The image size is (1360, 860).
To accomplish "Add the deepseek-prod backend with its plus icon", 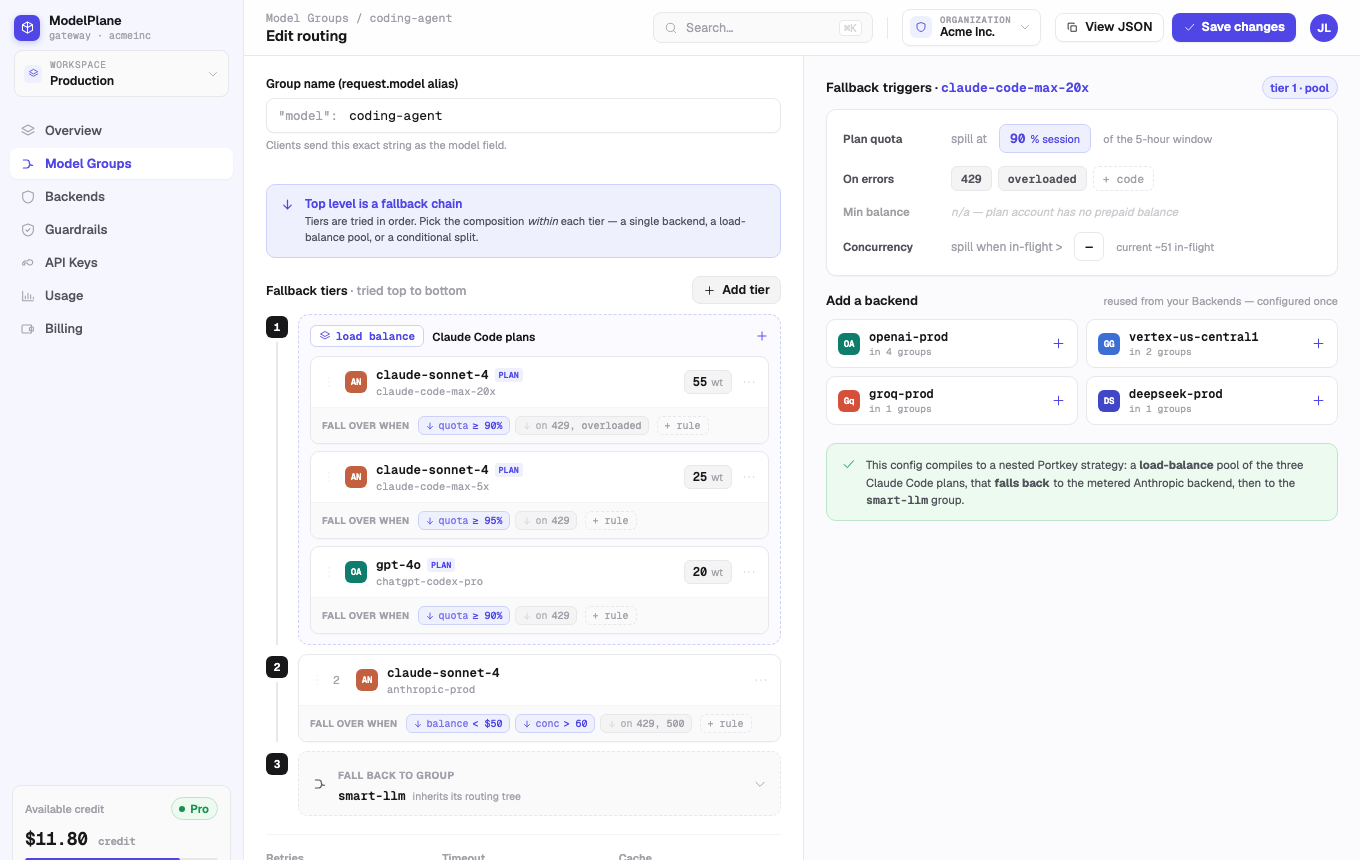I will [1318, 400].
